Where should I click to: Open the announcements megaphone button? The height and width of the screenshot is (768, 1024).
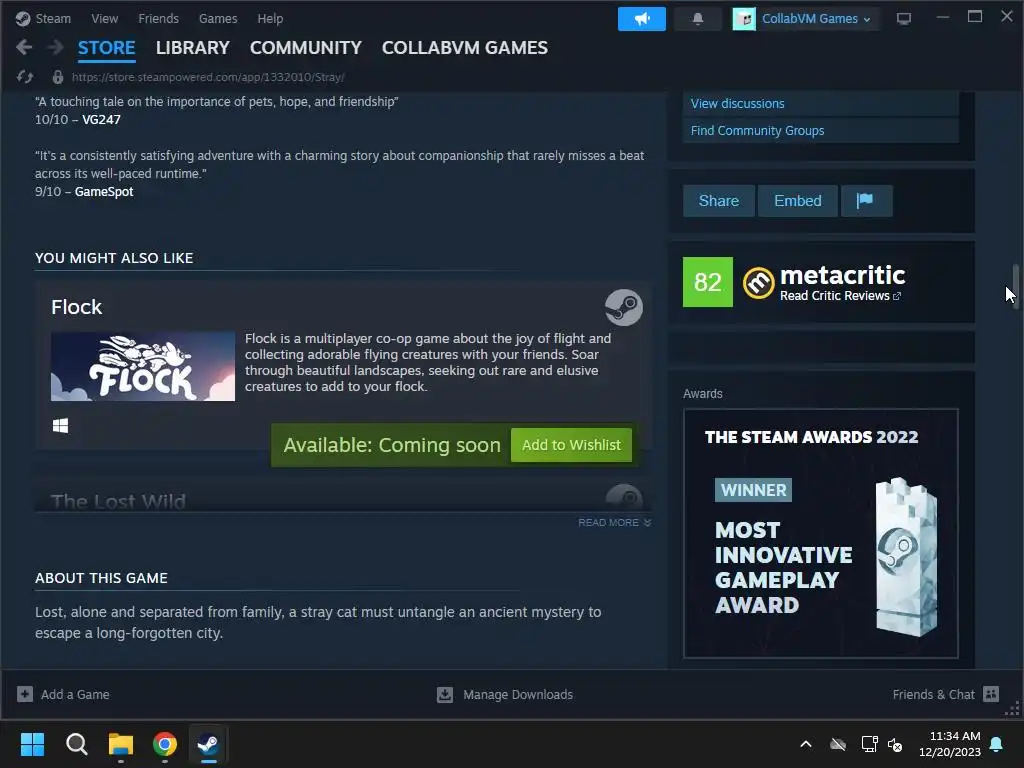[x=641, y=19]
